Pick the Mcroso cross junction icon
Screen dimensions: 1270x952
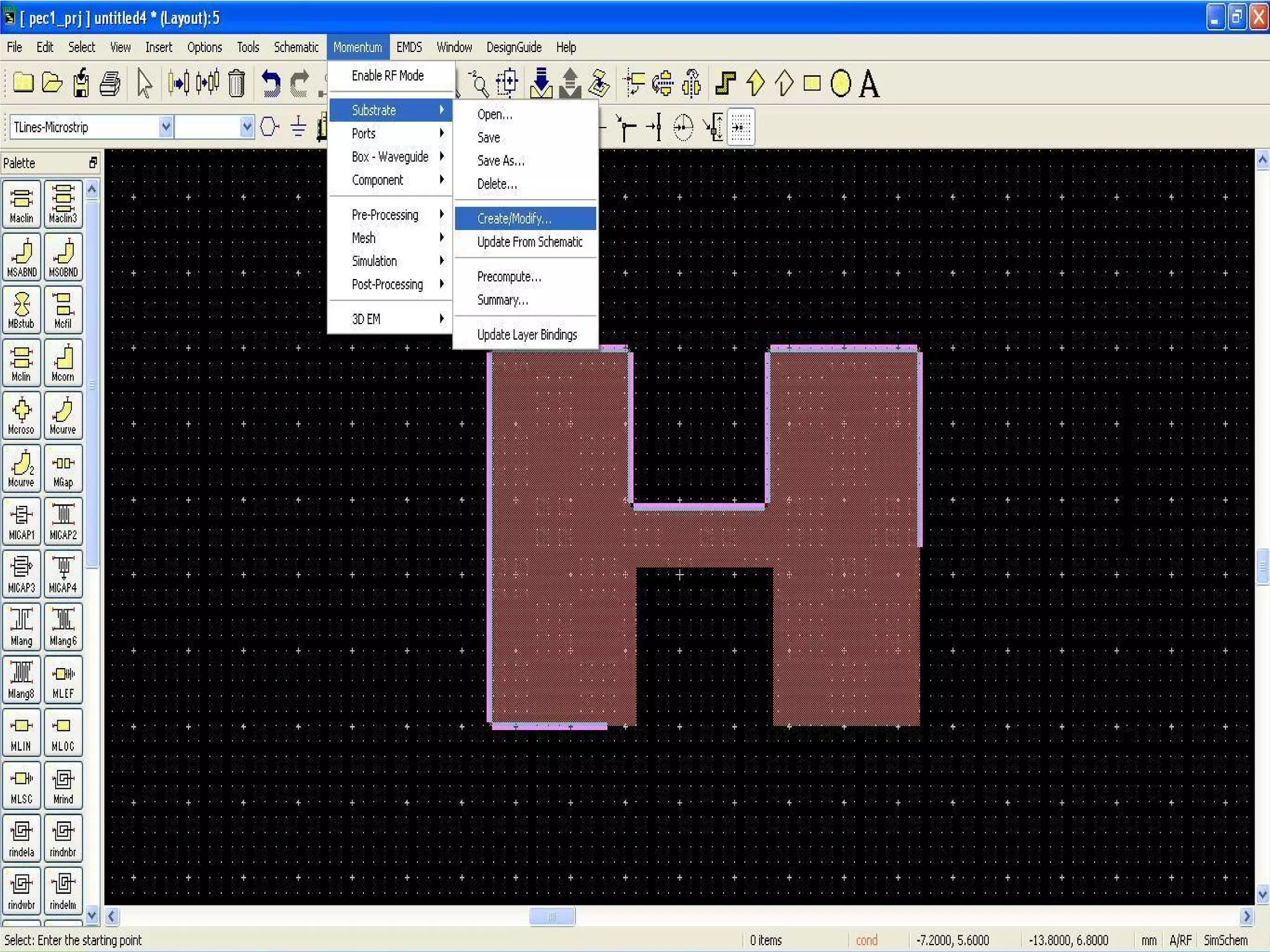tap(22, 415)
